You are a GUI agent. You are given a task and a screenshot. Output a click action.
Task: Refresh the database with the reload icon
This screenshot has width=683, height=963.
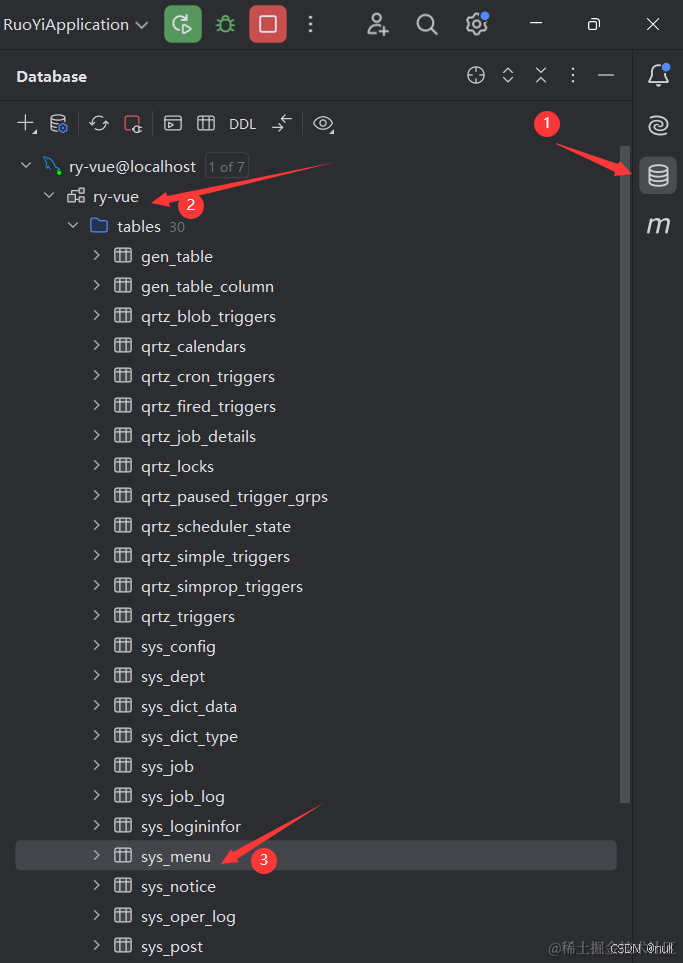99,124
